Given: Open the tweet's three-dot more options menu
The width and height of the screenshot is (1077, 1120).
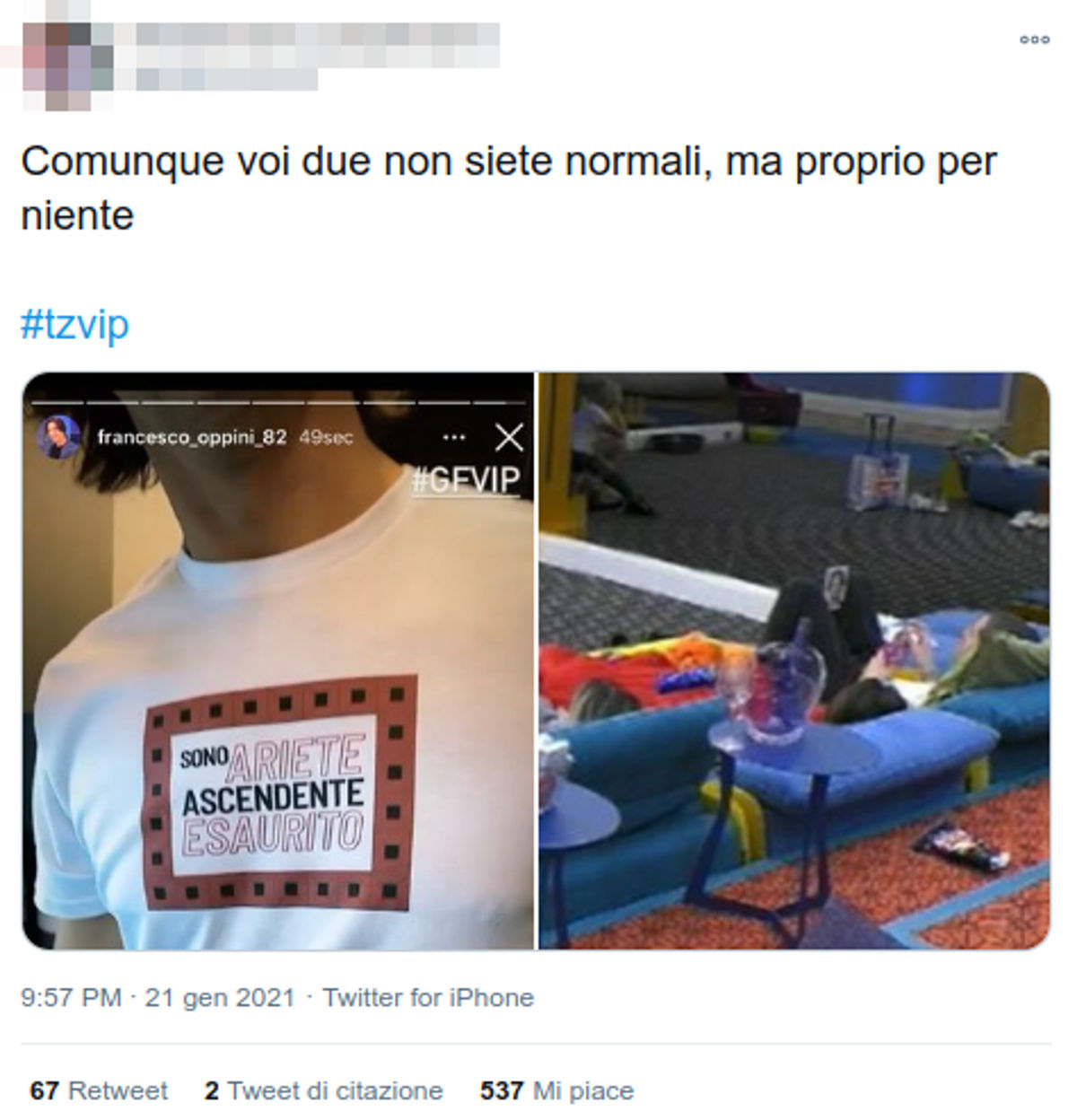Looking at the screenshot, I should [1034, 40].
